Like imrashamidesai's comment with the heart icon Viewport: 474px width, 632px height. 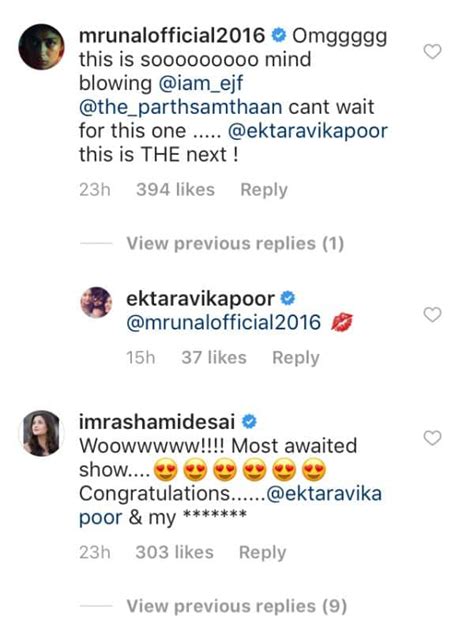coord(432,438)
